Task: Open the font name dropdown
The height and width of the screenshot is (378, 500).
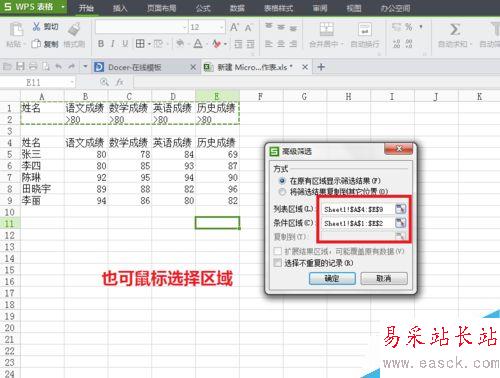Action: tap(184, 27)
